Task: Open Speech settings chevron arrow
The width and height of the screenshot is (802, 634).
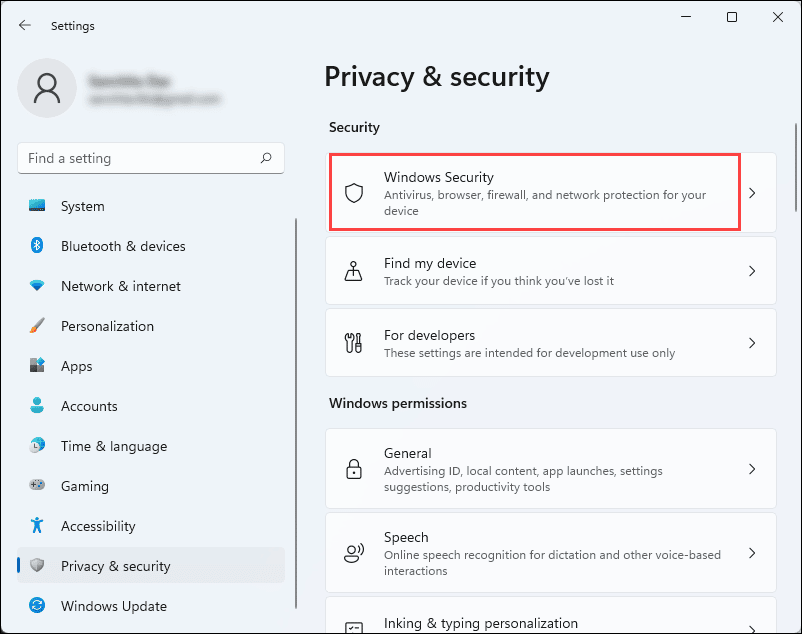Action: pyautogui.click(x=752, y=553)
